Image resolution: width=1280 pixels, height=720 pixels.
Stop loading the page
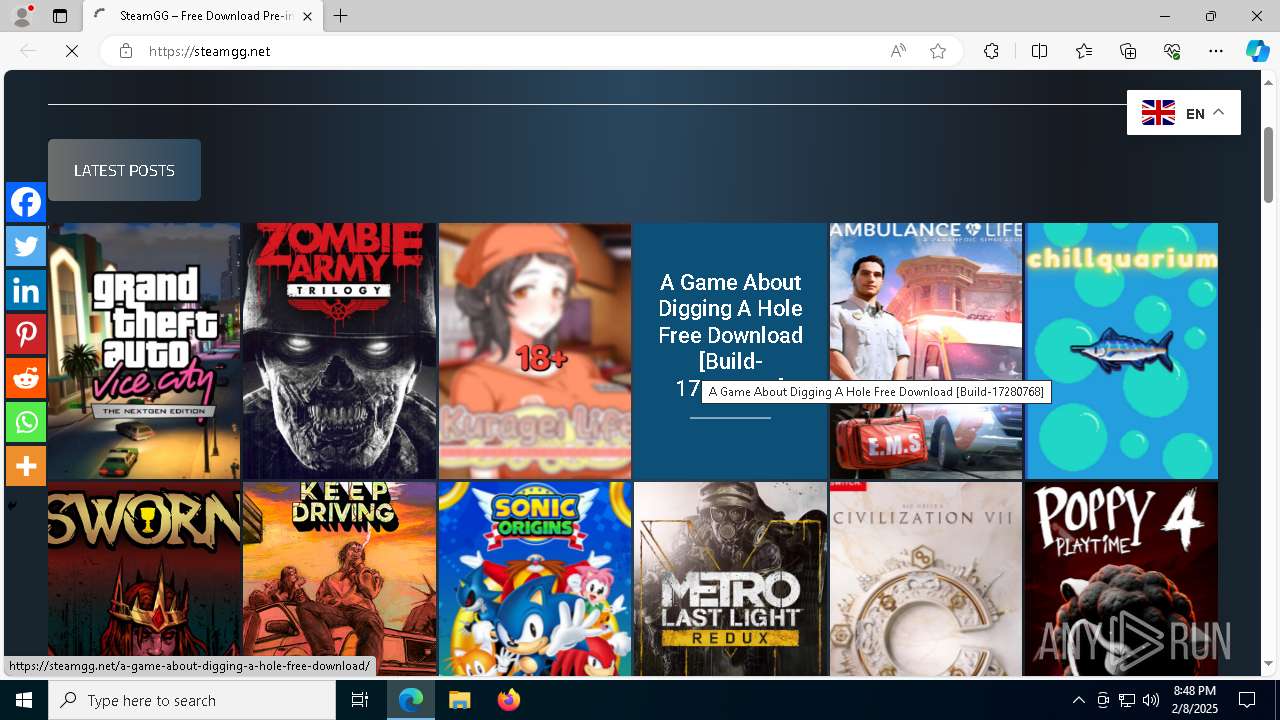pyautogui.click(x=72, y=51)
